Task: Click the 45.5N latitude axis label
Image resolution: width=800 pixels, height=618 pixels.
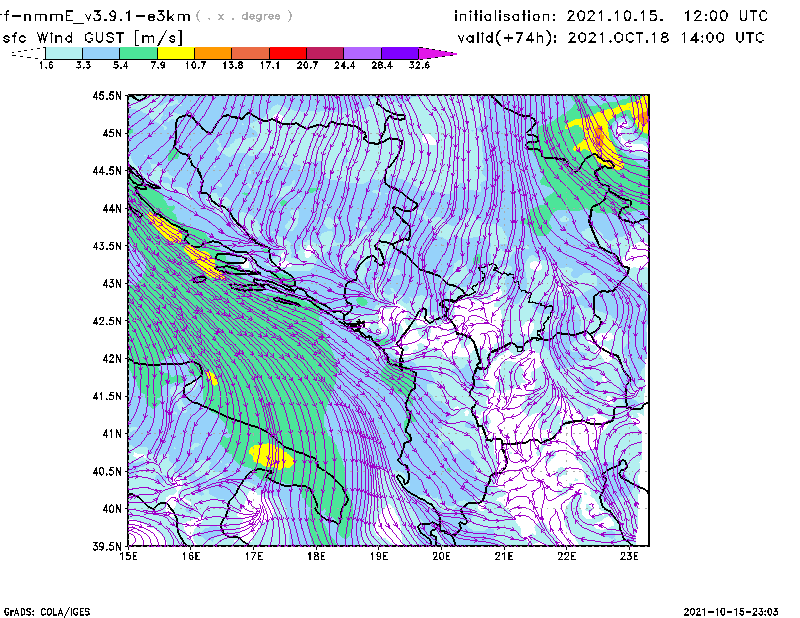Action: click(107, 96)
